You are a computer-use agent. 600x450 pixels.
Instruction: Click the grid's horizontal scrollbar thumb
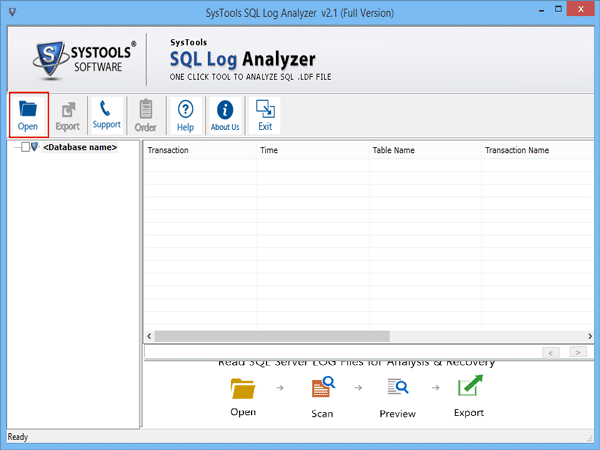tap(272, 336)
